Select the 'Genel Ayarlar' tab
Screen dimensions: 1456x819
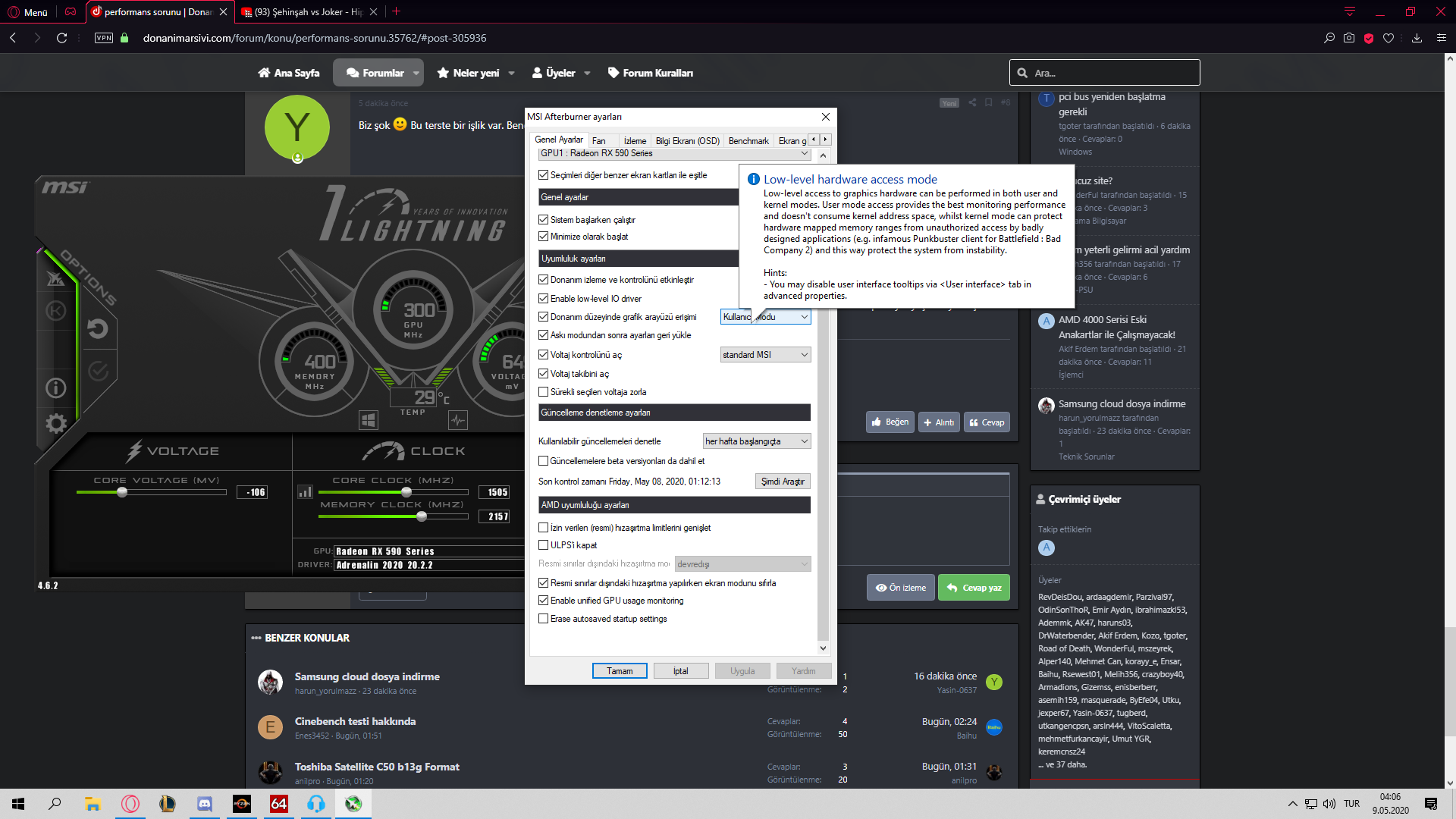[x=559, y=140]
